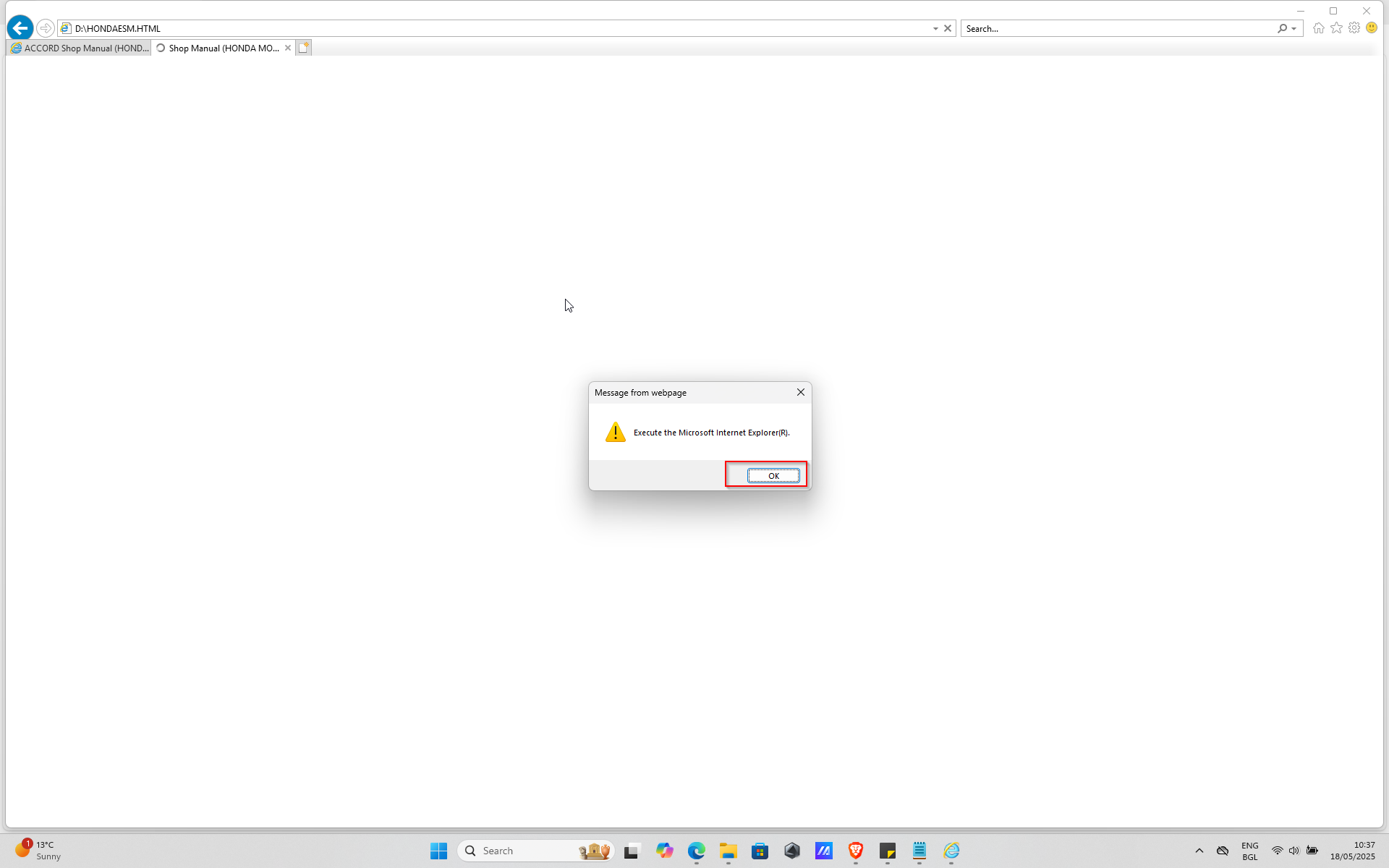The height and width of the screenshot is (868, 1389).
Task: Open Sticky Notes from the taskbar
Action: click(x=887, y=851)
